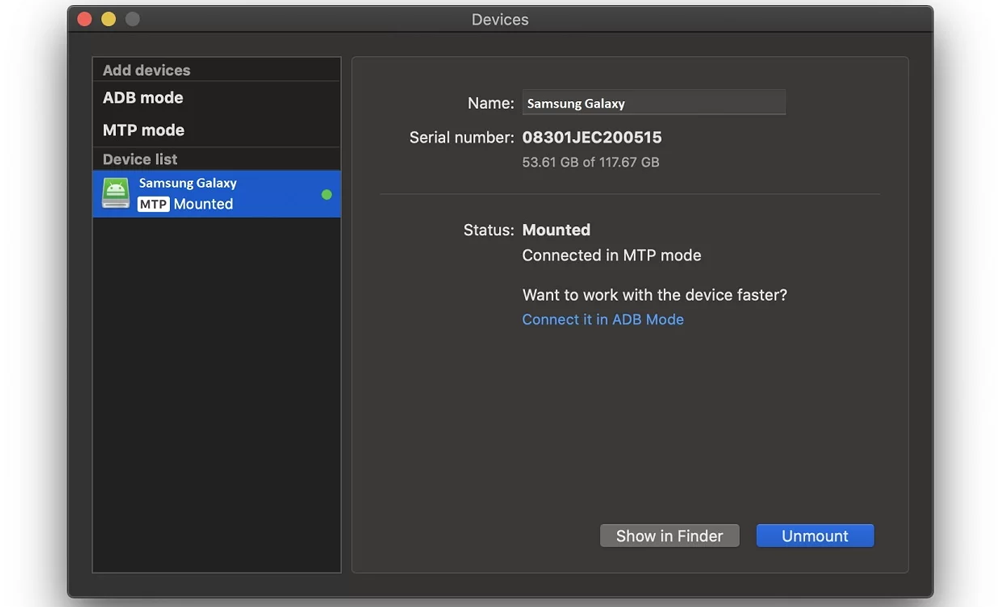
Task: Close the Devices window with red button
Action: [x=84, y=19]
